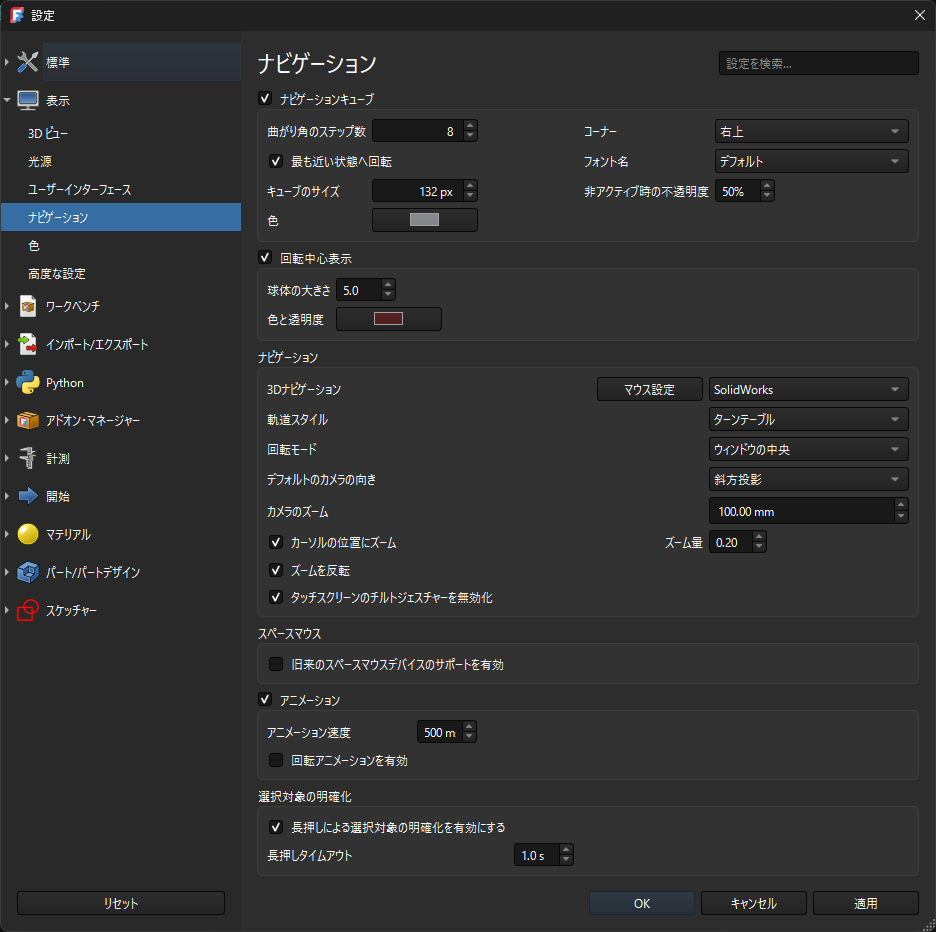Increase 非アクティブ時の不透明度 spinner

(x=767, y=186)
